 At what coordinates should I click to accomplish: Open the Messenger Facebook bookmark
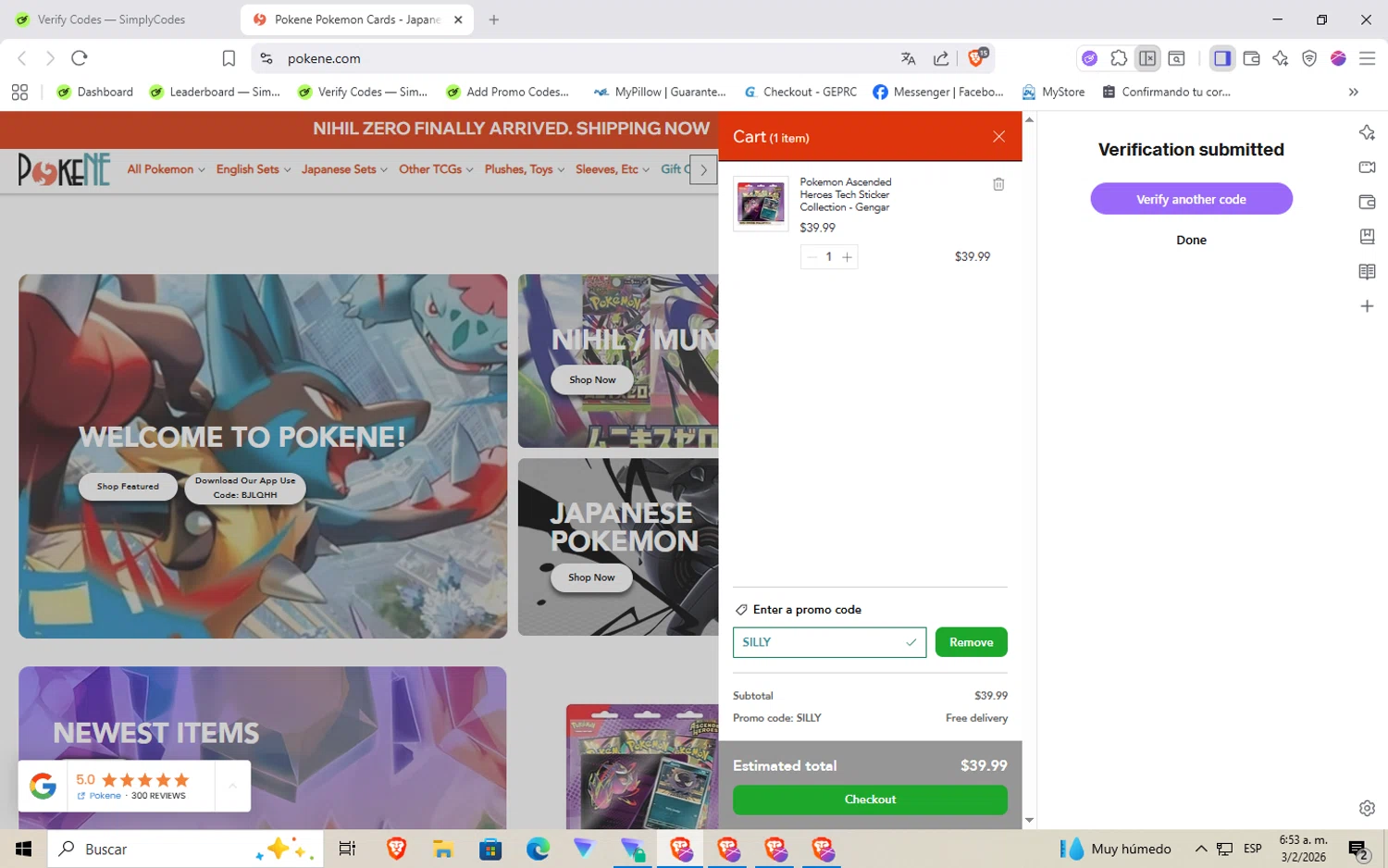(938, 92)
